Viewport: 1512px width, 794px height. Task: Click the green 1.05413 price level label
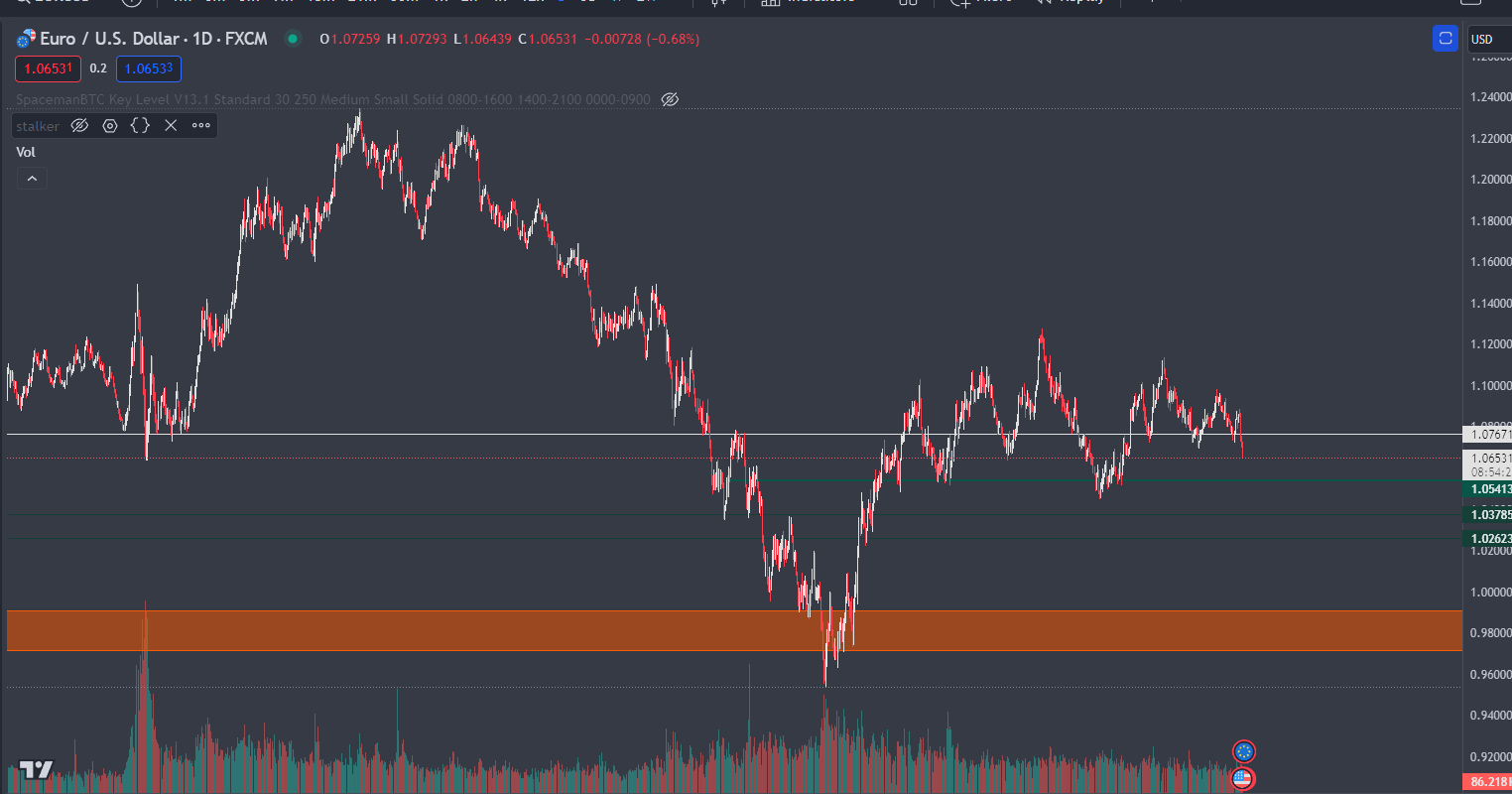(1487, 489)
